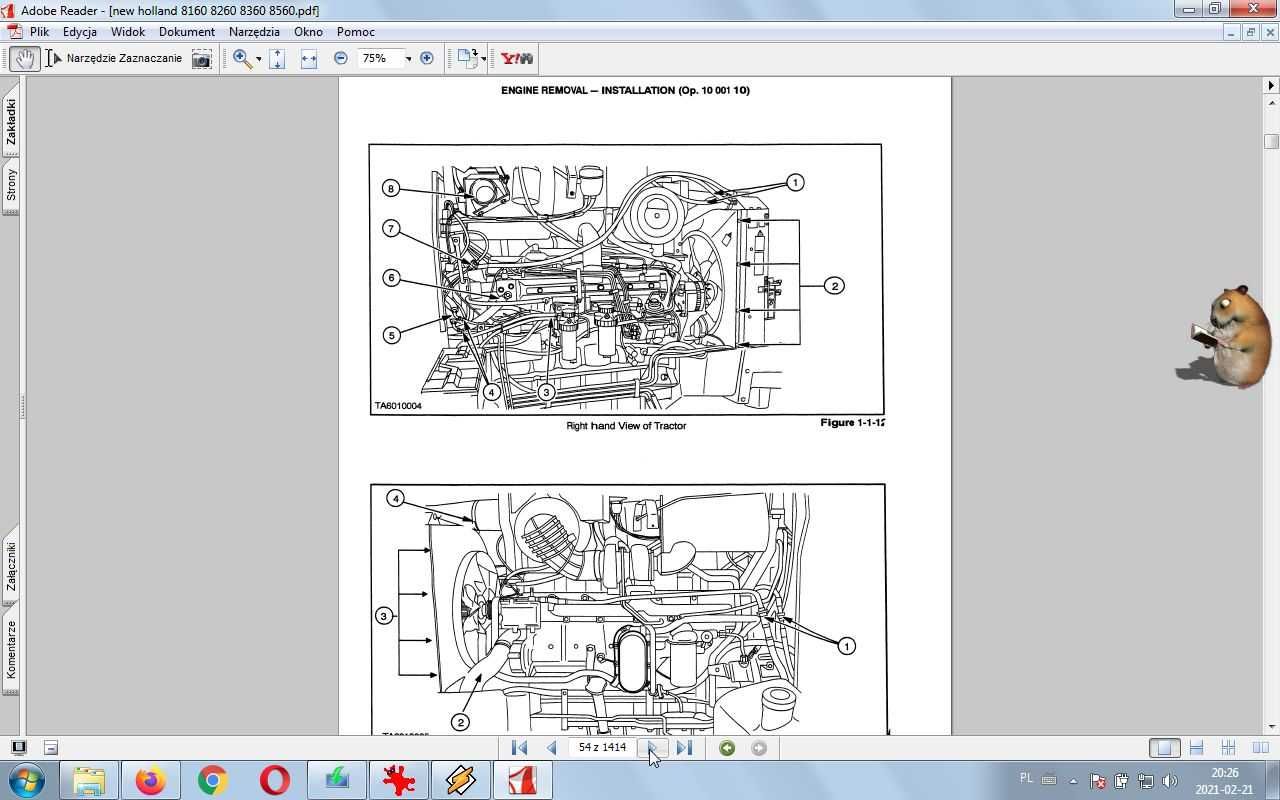Image resolution: width=1280 pixels, height=800 pixels.
Task: Open the Plik menu
Action: tap(39, 32)
